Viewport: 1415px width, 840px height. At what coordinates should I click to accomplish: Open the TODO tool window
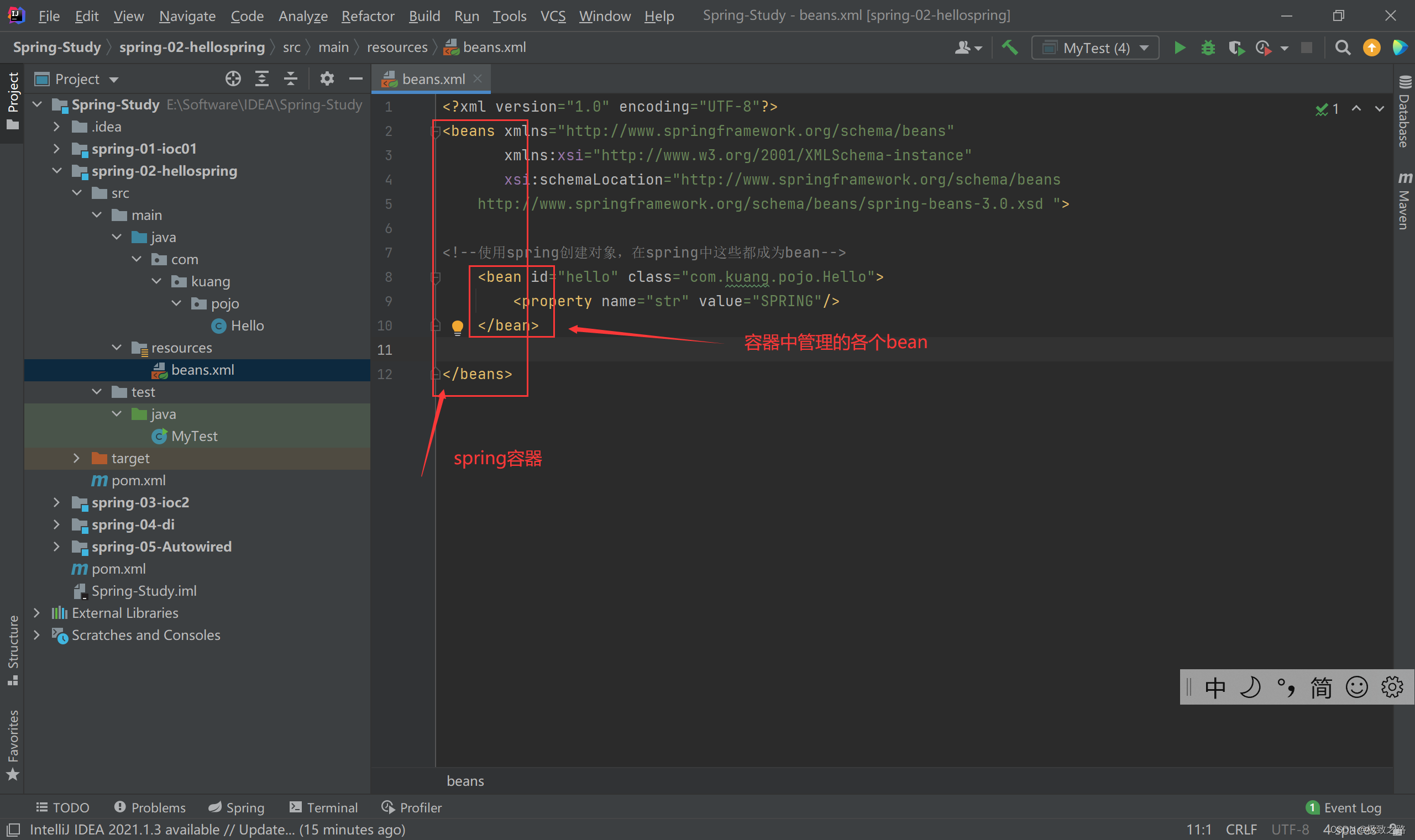click(62, 807)
